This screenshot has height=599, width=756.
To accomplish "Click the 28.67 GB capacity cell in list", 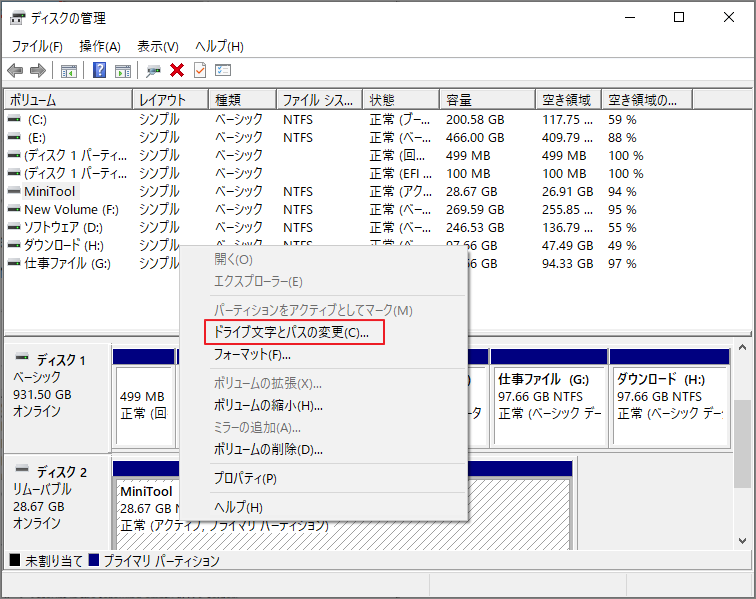I will (472, 191).
